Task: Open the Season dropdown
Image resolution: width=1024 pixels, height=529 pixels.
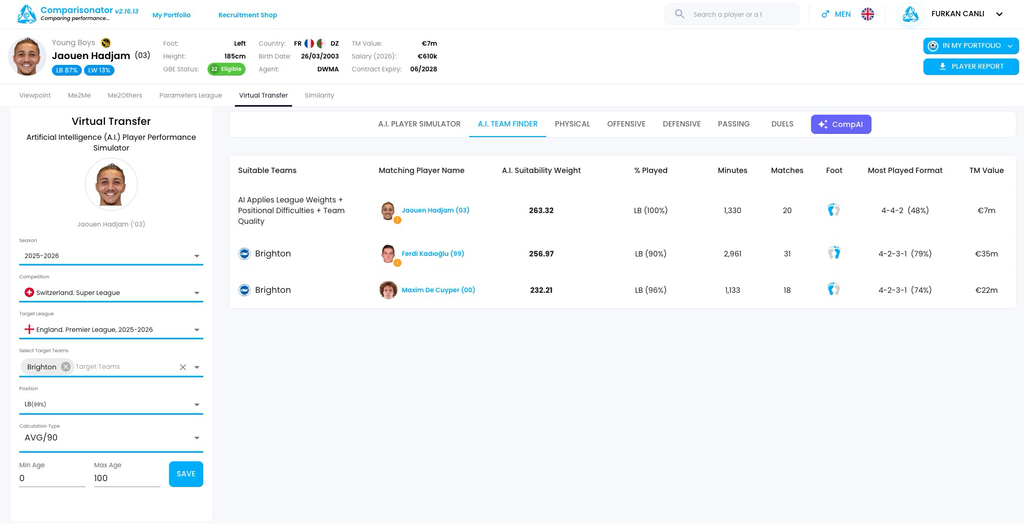Action: (111, 256)
